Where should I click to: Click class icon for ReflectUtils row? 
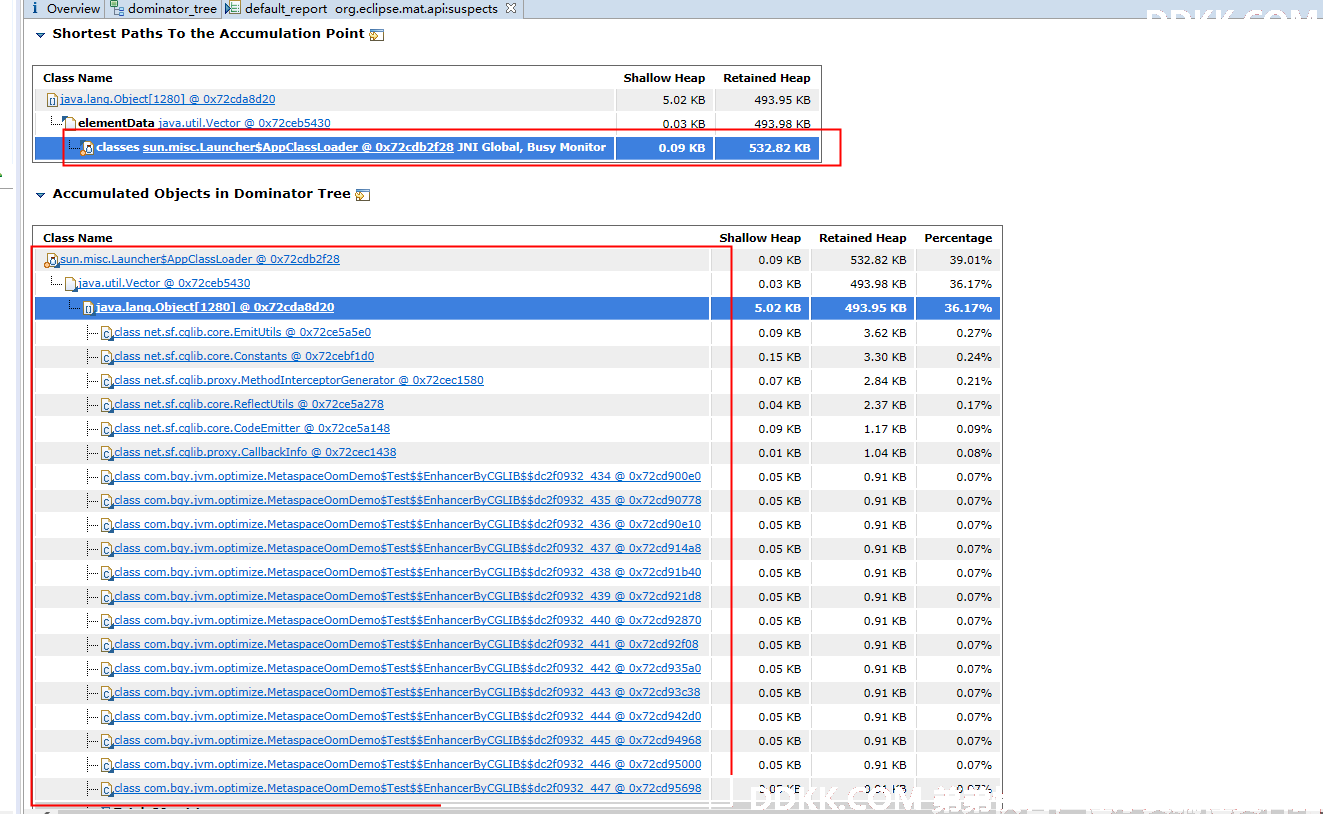pos(106,405)
